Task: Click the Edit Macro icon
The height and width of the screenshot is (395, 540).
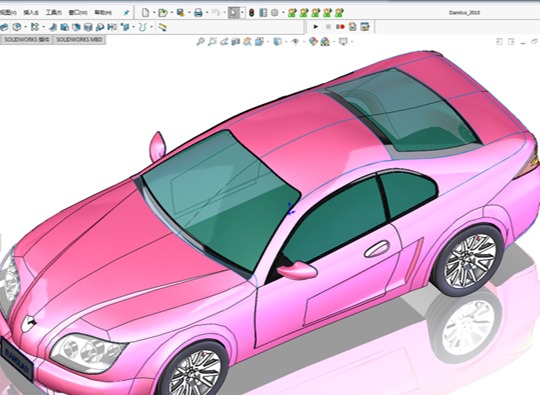Action: coord(365,27)
